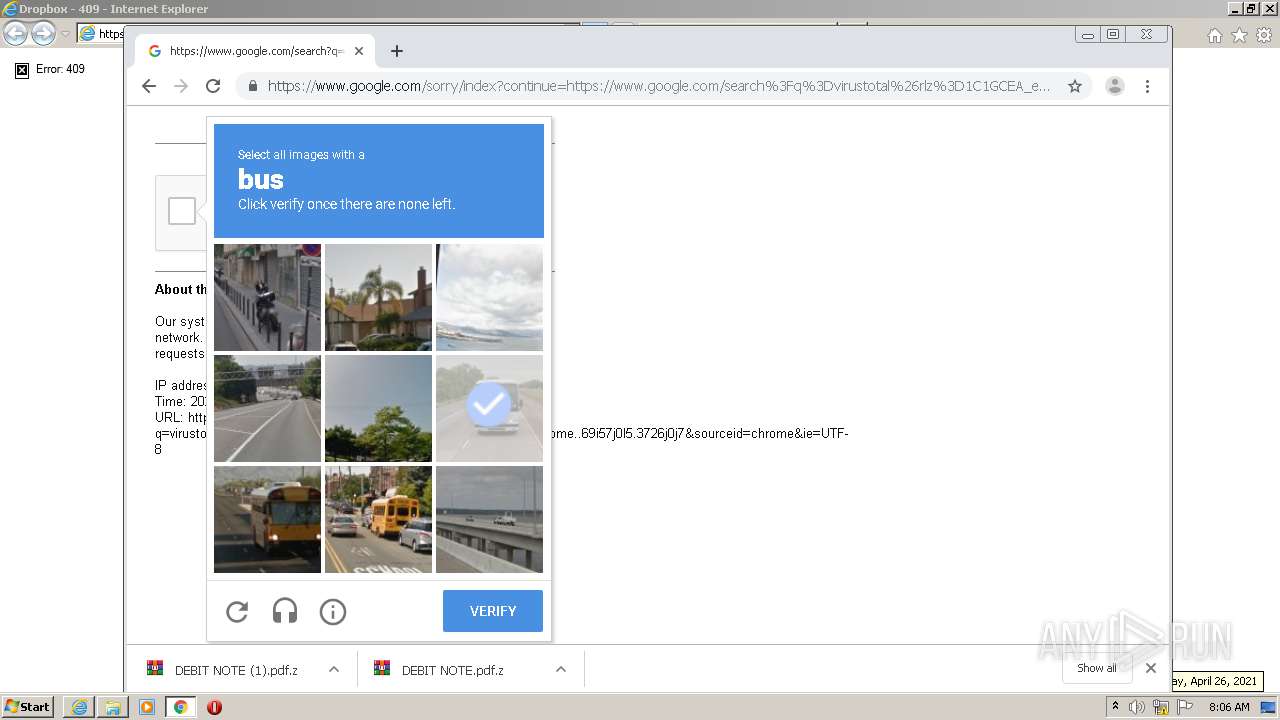Reload the Chrome page

[x=213, y=86]
